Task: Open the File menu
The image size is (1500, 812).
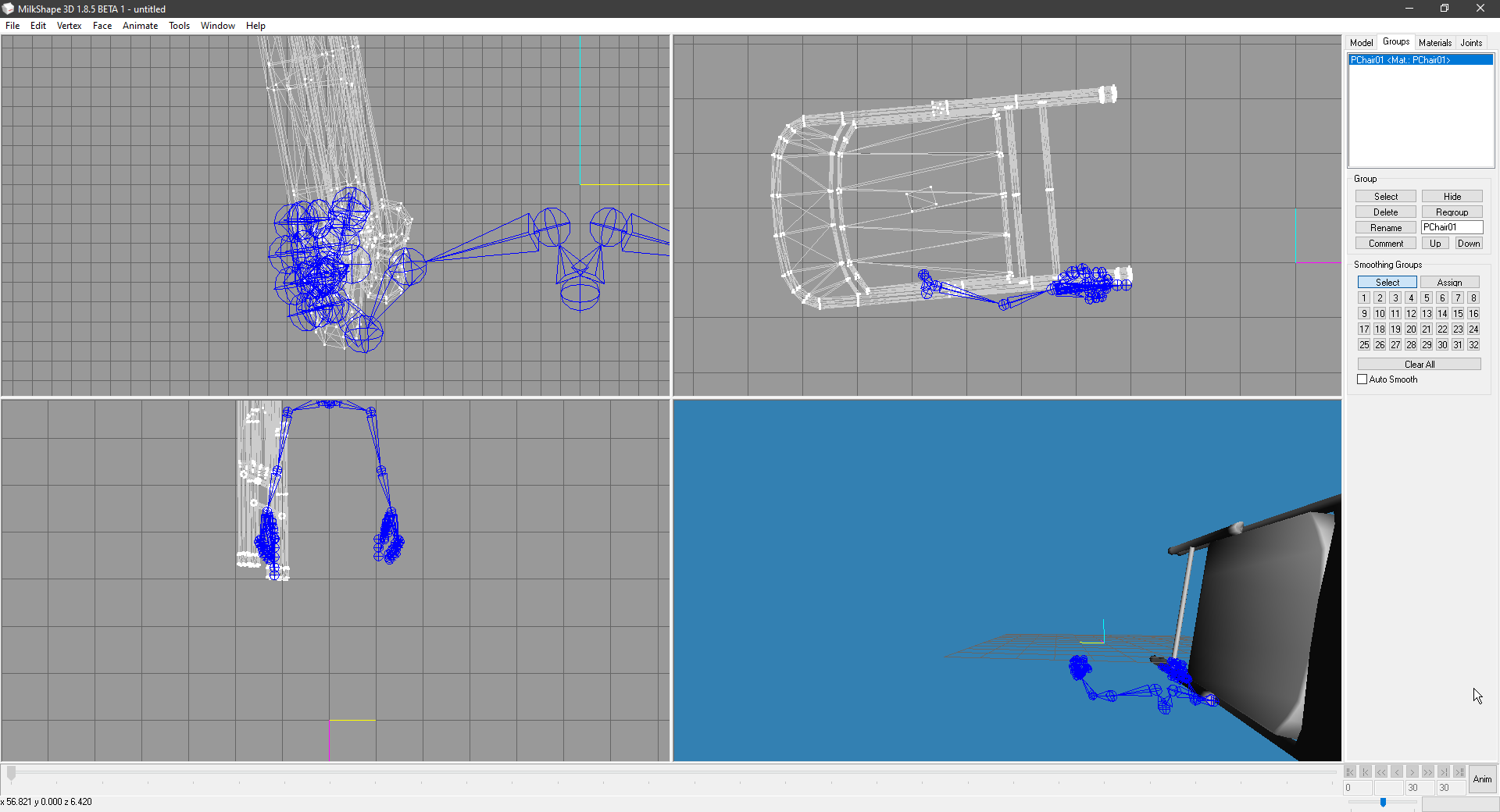Action: [12, 26]
